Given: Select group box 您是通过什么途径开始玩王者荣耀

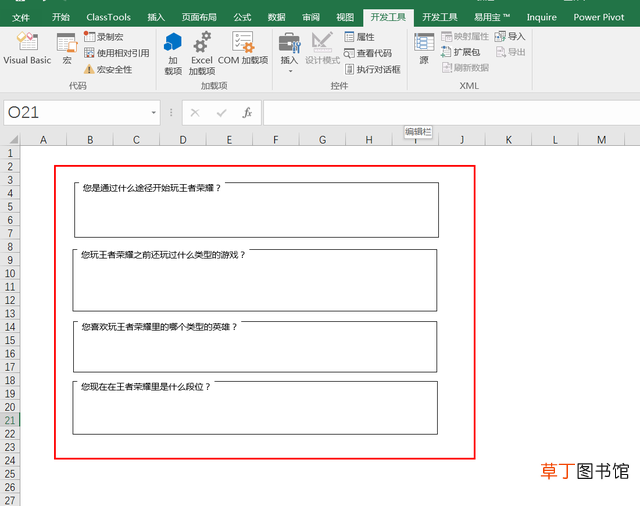Looking at the screenshot, I should click(x=256, y=210).
